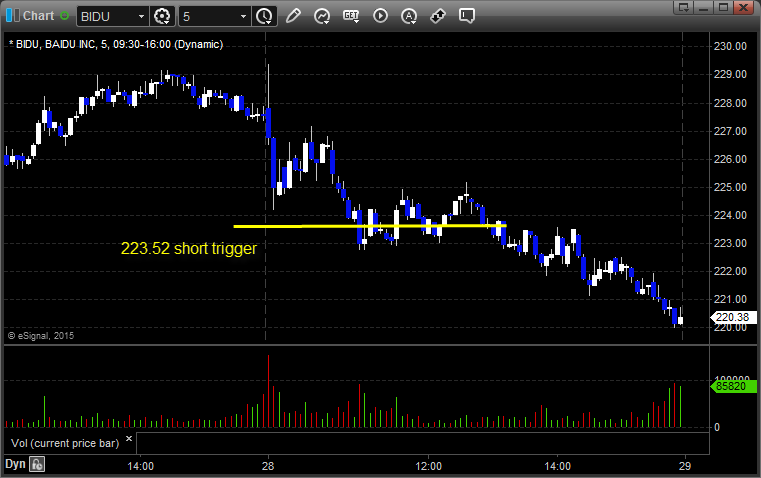
Task: Minimize the chart window
Action: click(704, 7)
